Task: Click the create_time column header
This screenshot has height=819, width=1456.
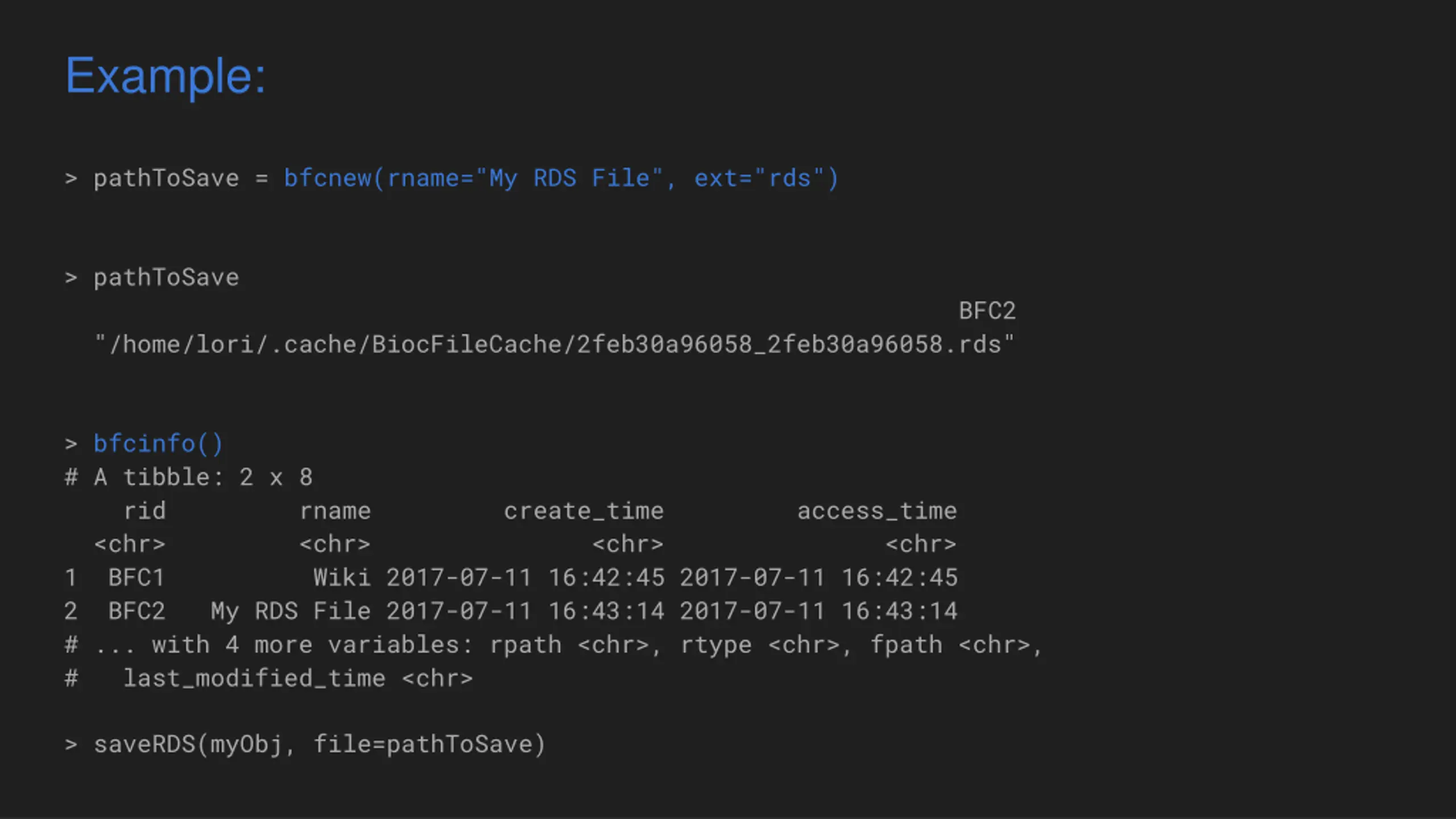Action: coord(584,511)
